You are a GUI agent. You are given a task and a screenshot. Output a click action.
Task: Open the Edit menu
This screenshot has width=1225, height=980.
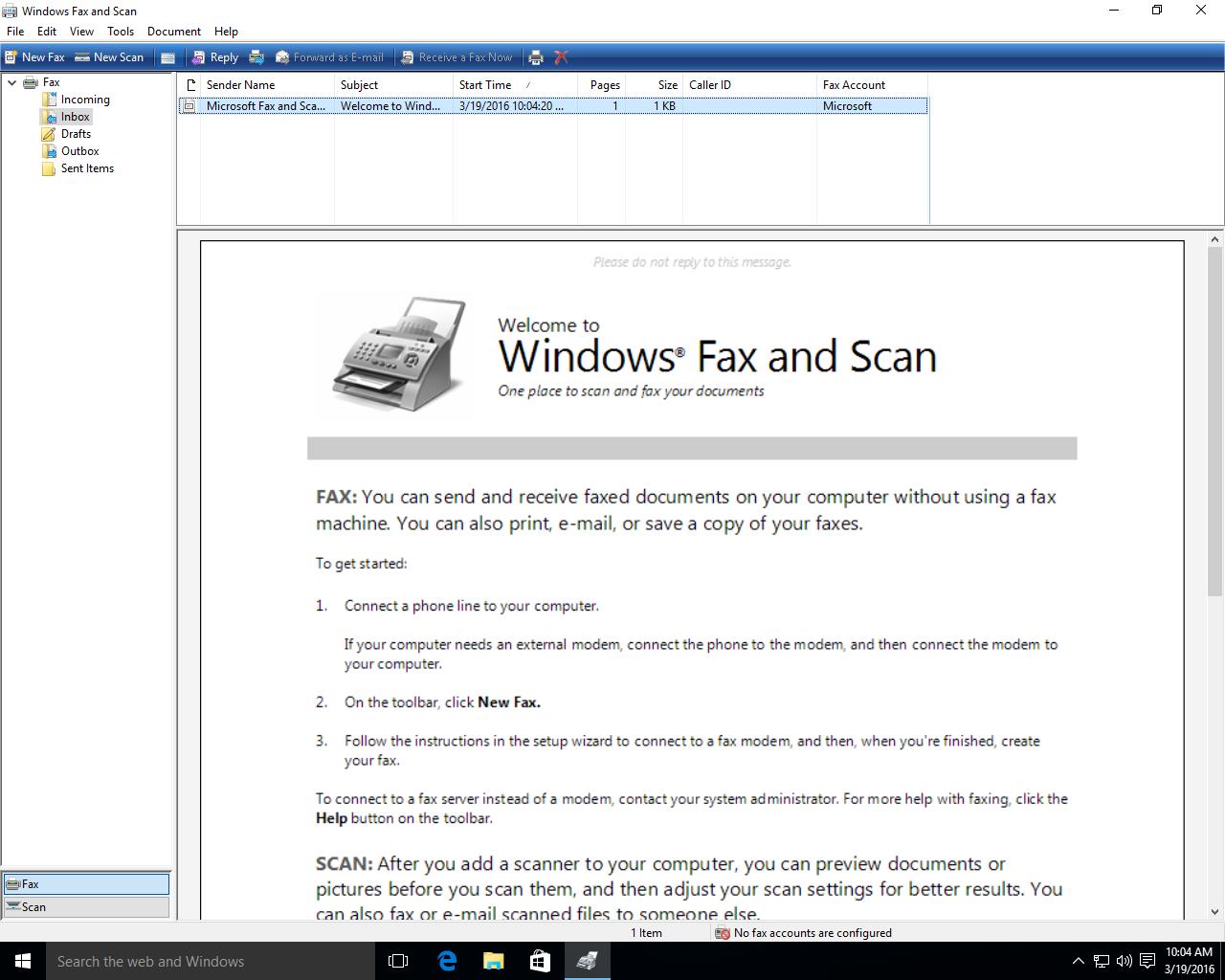point(47,32)
